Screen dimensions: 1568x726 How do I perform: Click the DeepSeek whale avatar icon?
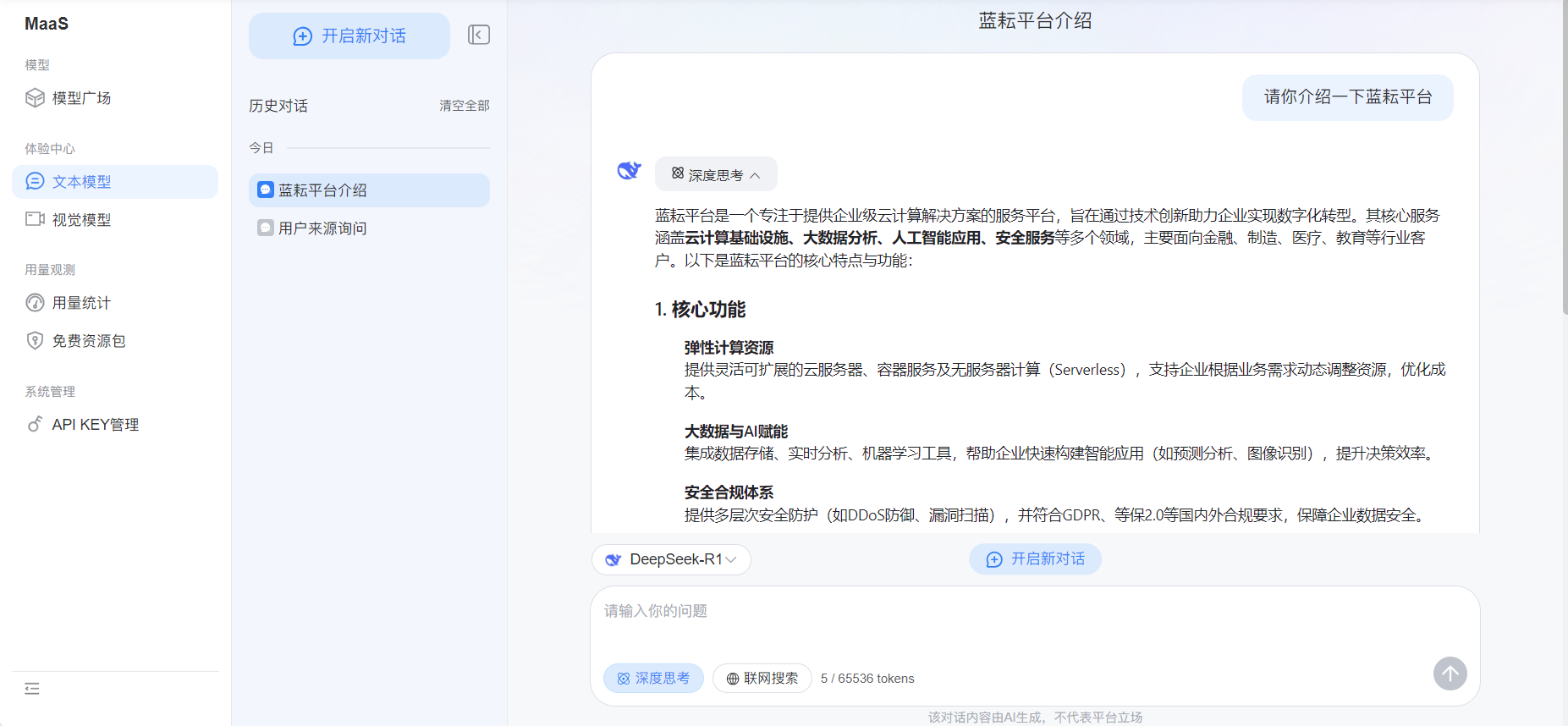tap(629, 170)
